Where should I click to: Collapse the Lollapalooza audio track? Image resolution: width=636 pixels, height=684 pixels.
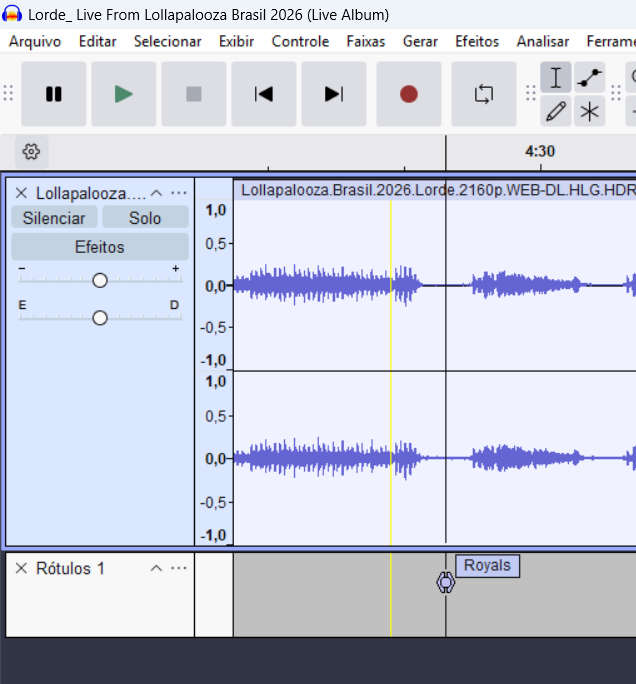coord(156,193)
